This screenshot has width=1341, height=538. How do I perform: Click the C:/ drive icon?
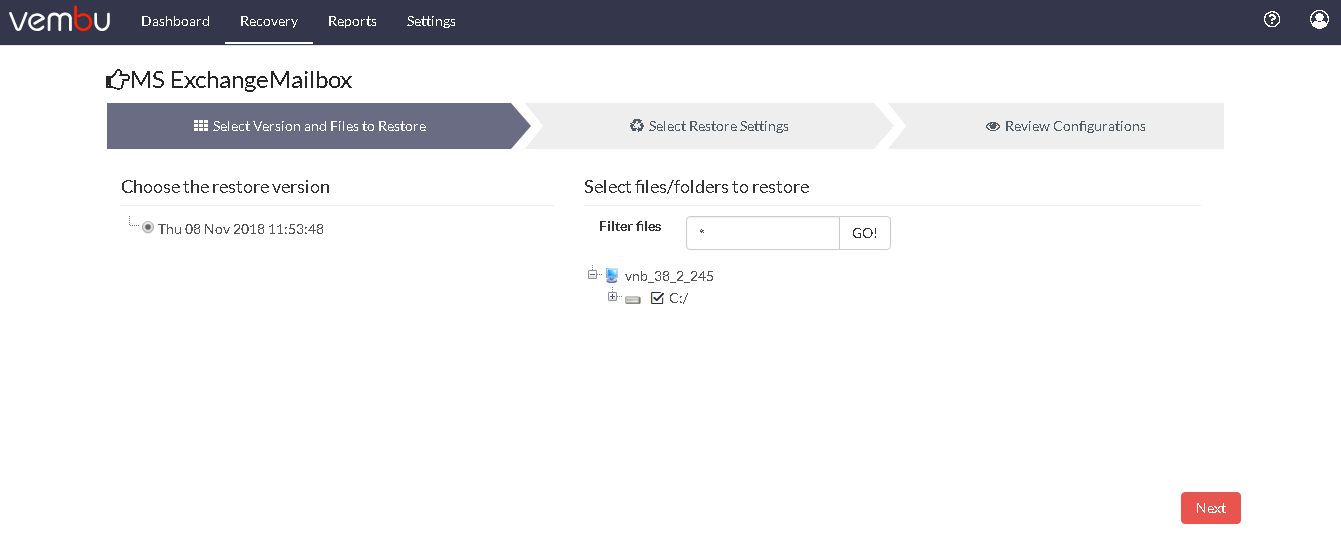click(633, 299)
